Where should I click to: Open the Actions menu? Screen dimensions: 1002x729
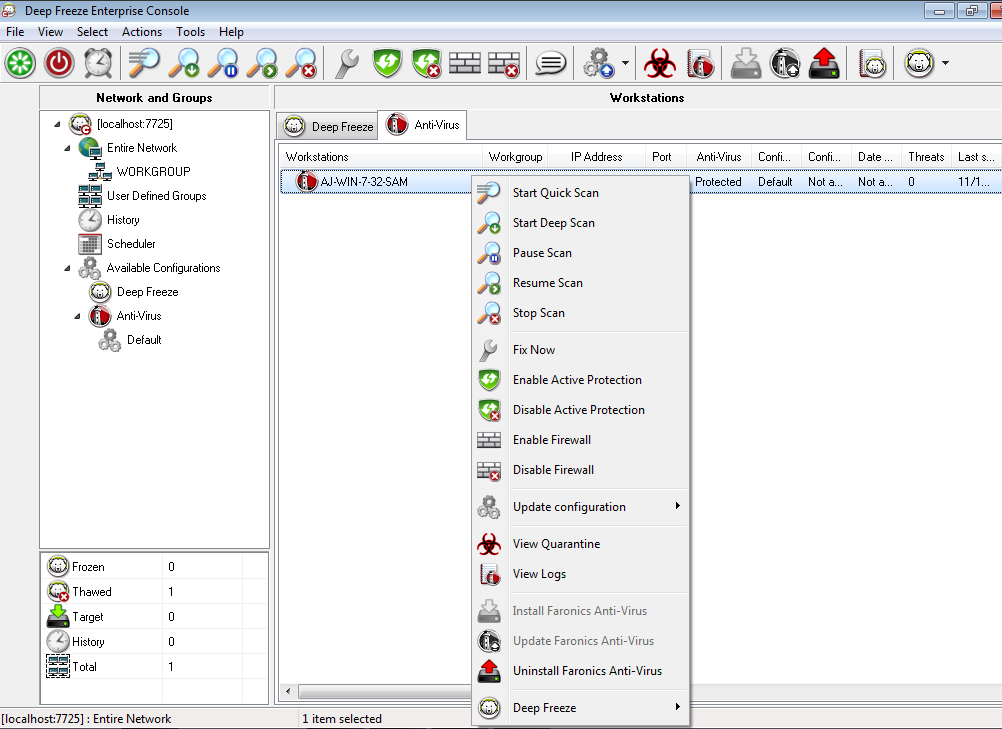(142, 32)
